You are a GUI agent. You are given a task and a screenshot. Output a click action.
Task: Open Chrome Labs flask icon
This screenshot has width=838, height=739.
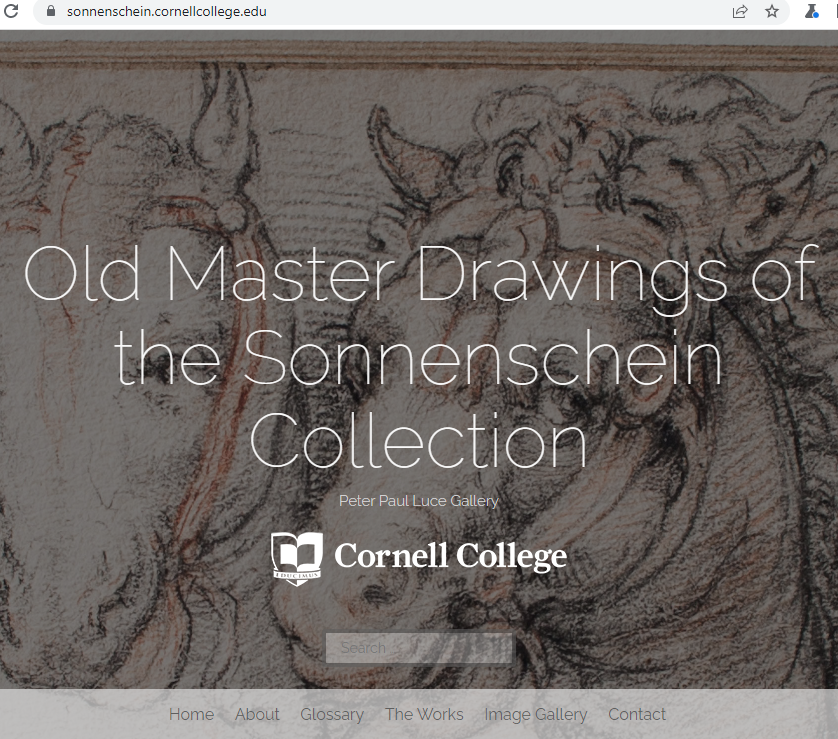tap(812, 11)
